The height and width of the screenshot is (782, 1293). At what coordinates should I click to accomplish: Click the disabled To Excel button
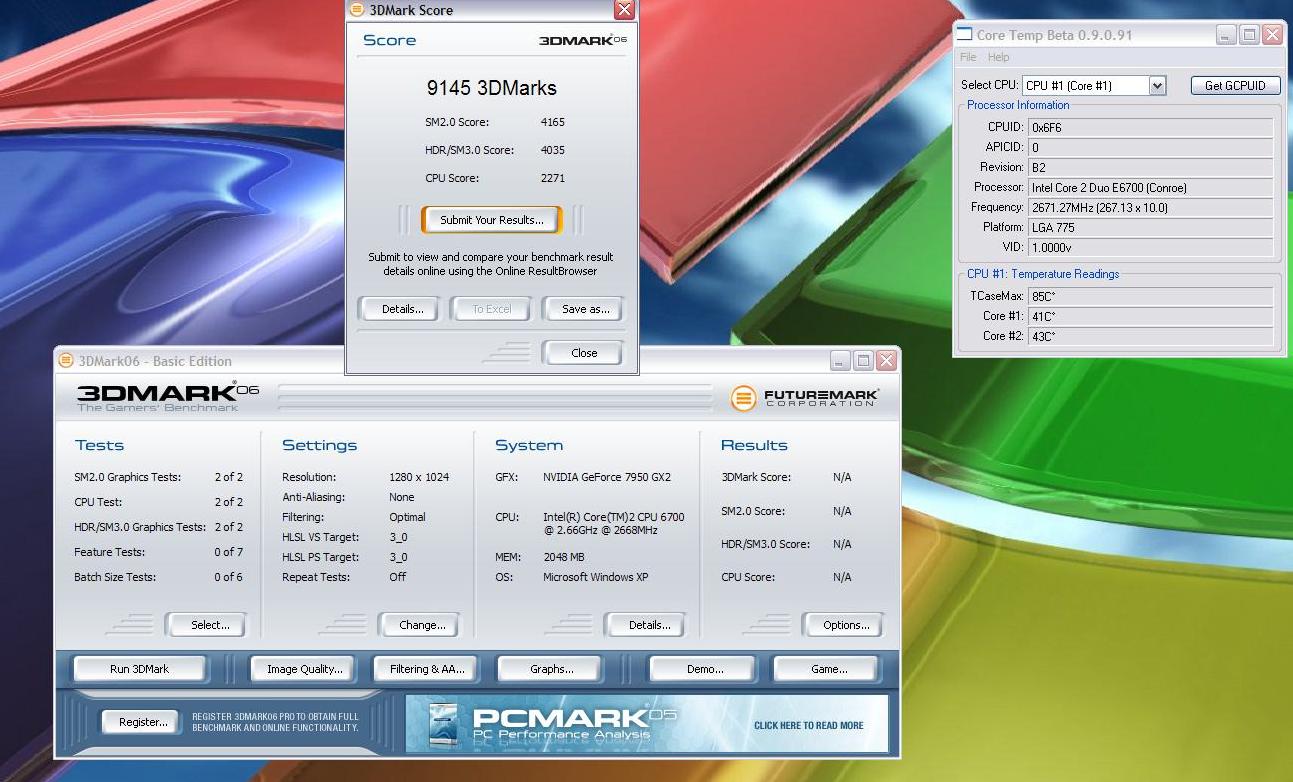491,309
